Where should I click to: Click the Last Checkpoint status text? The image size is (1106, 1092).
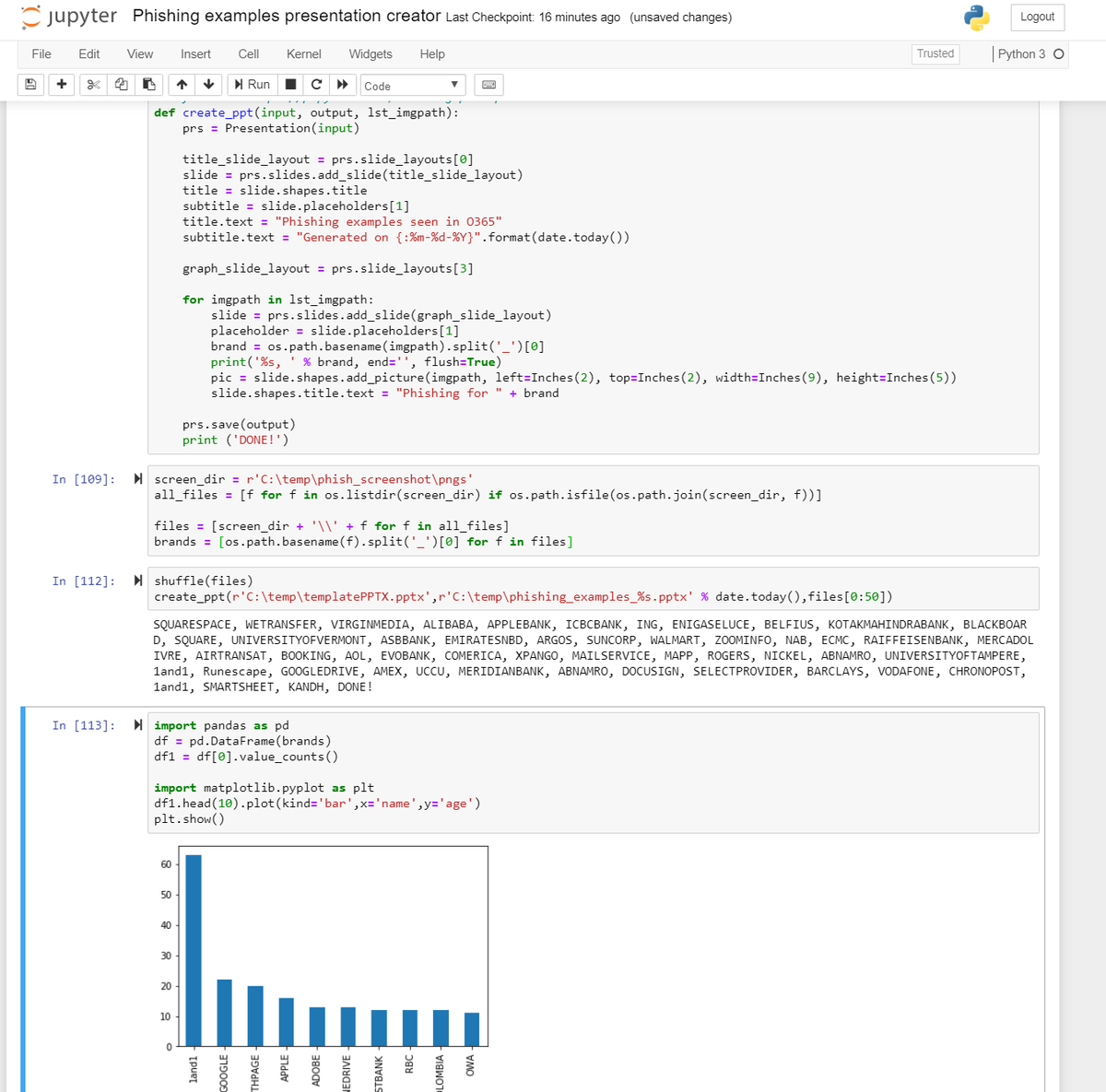click(533, 18)
